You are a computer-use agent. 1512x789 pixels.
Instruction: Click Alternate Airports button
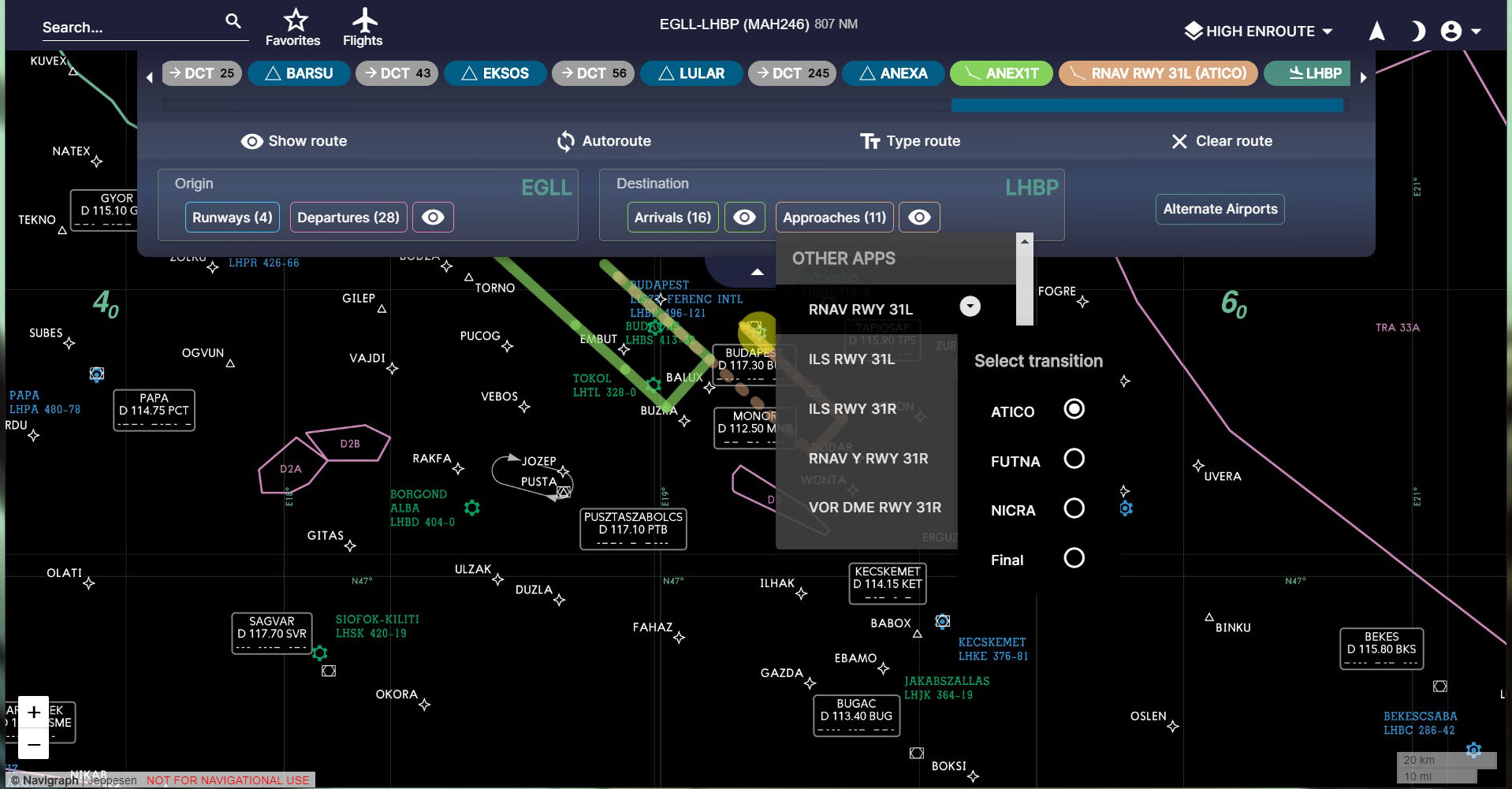[1220, 209]
